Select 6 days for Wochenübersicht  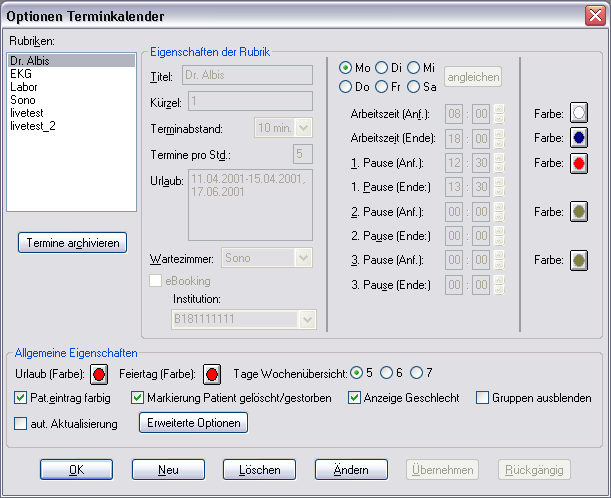(386, 373)
